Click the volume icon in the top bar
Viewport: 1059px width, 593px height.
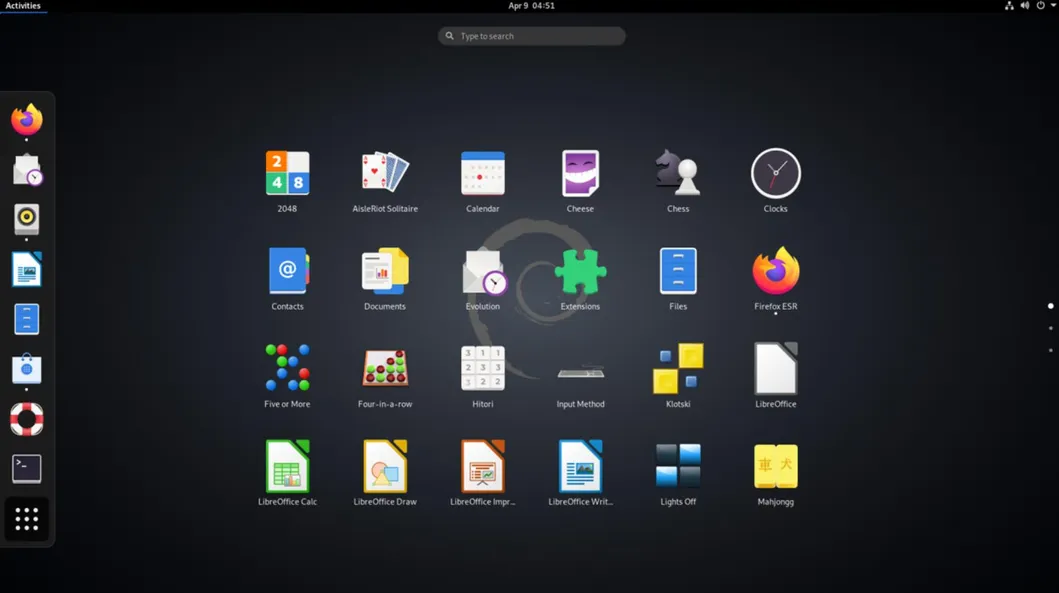1023,5
